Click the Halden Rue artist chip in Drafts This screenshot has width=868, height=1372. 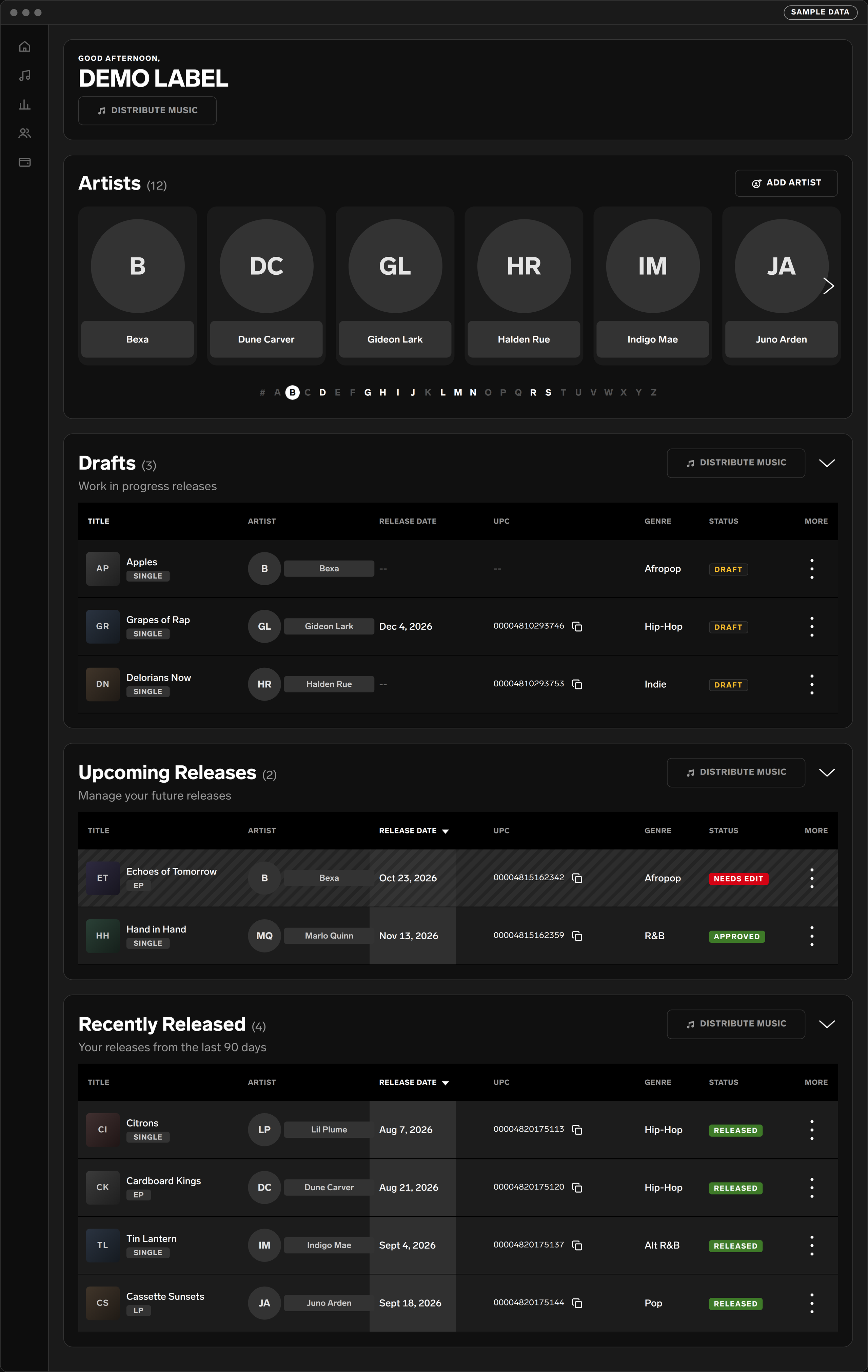tap(329, 684)
